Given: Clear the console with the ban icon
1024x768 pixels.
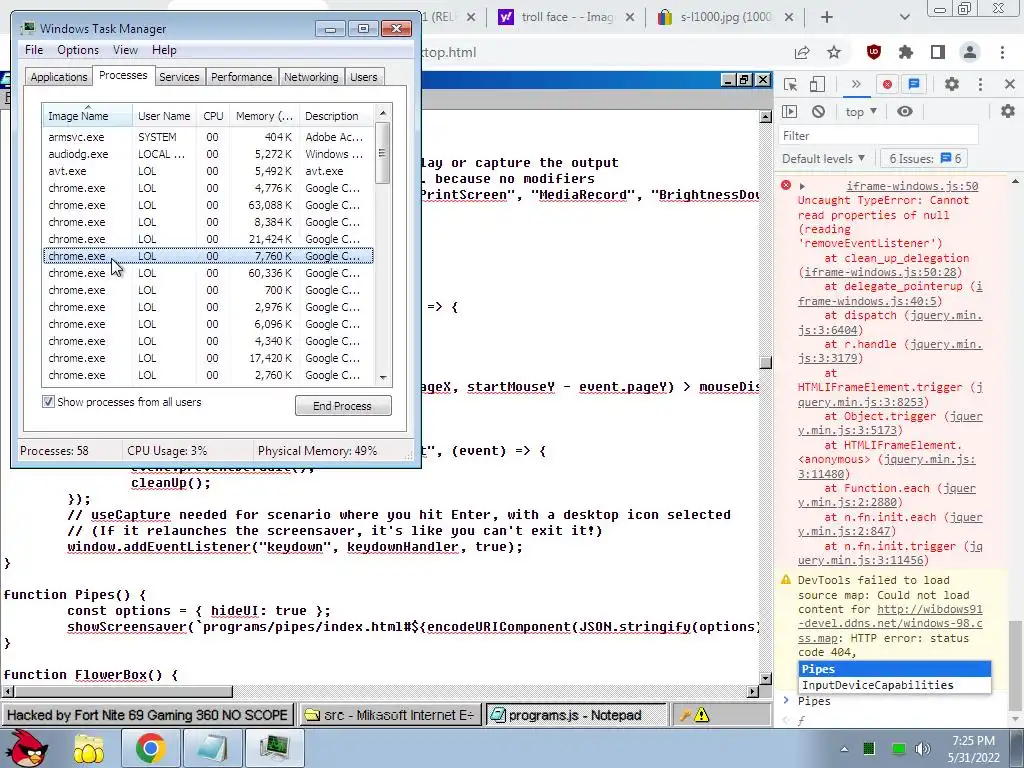Looking at the screenshot, I should click(818, 112).
